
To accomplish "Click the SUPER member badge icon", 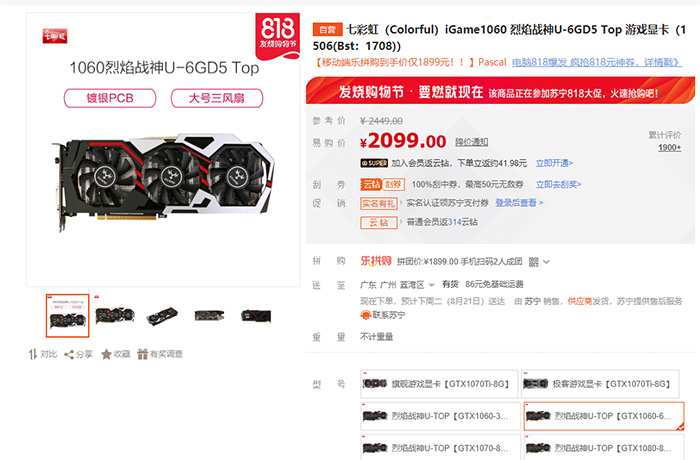I will coord(374,163).
